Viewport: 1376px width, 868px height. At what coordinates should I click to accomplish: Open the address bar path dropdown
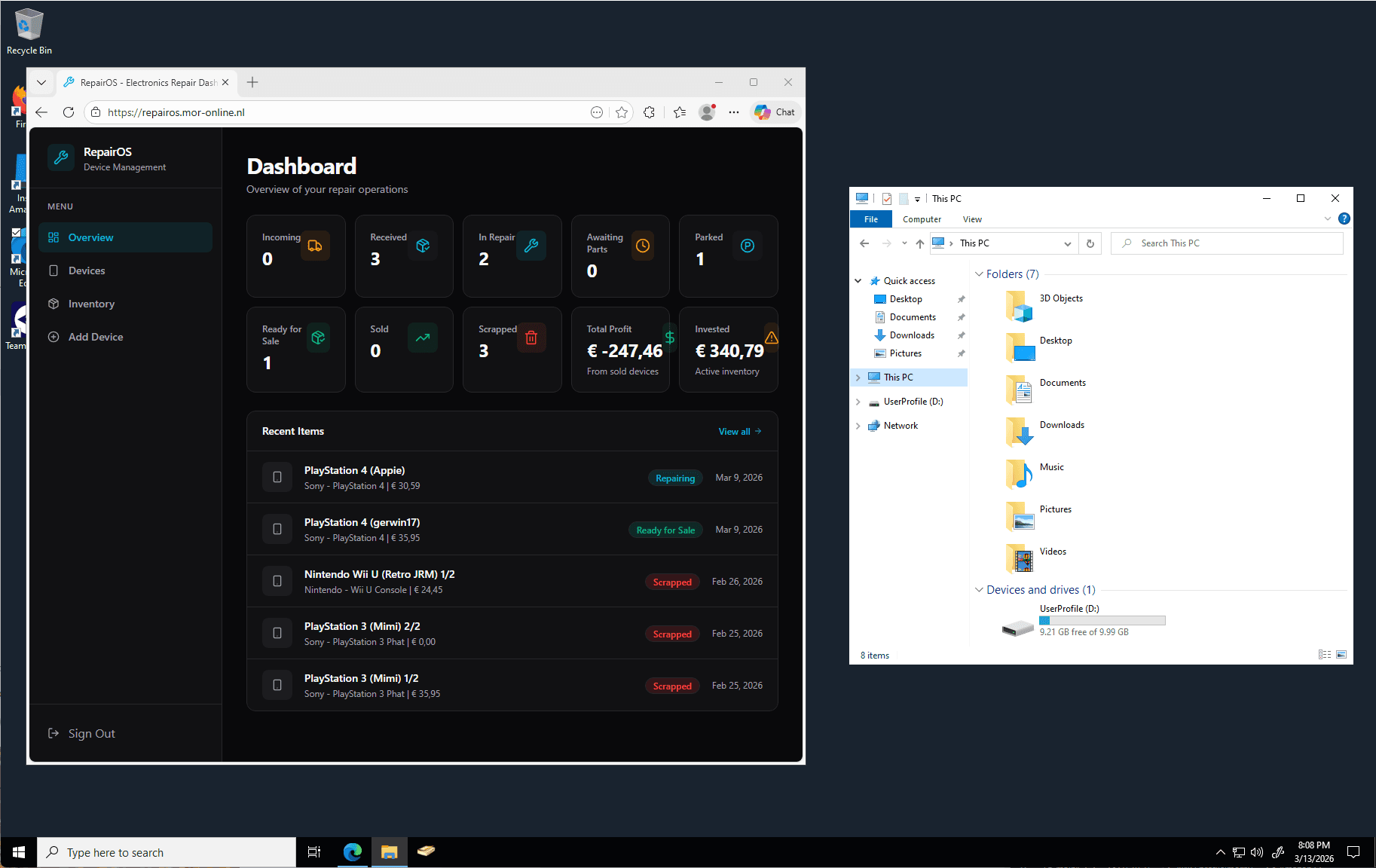(x=1068, y=243)
